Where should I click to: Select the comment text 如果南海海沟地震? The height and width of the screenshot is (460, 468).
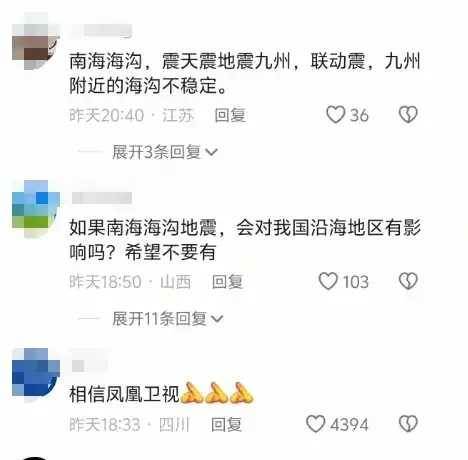click(143, 228)
